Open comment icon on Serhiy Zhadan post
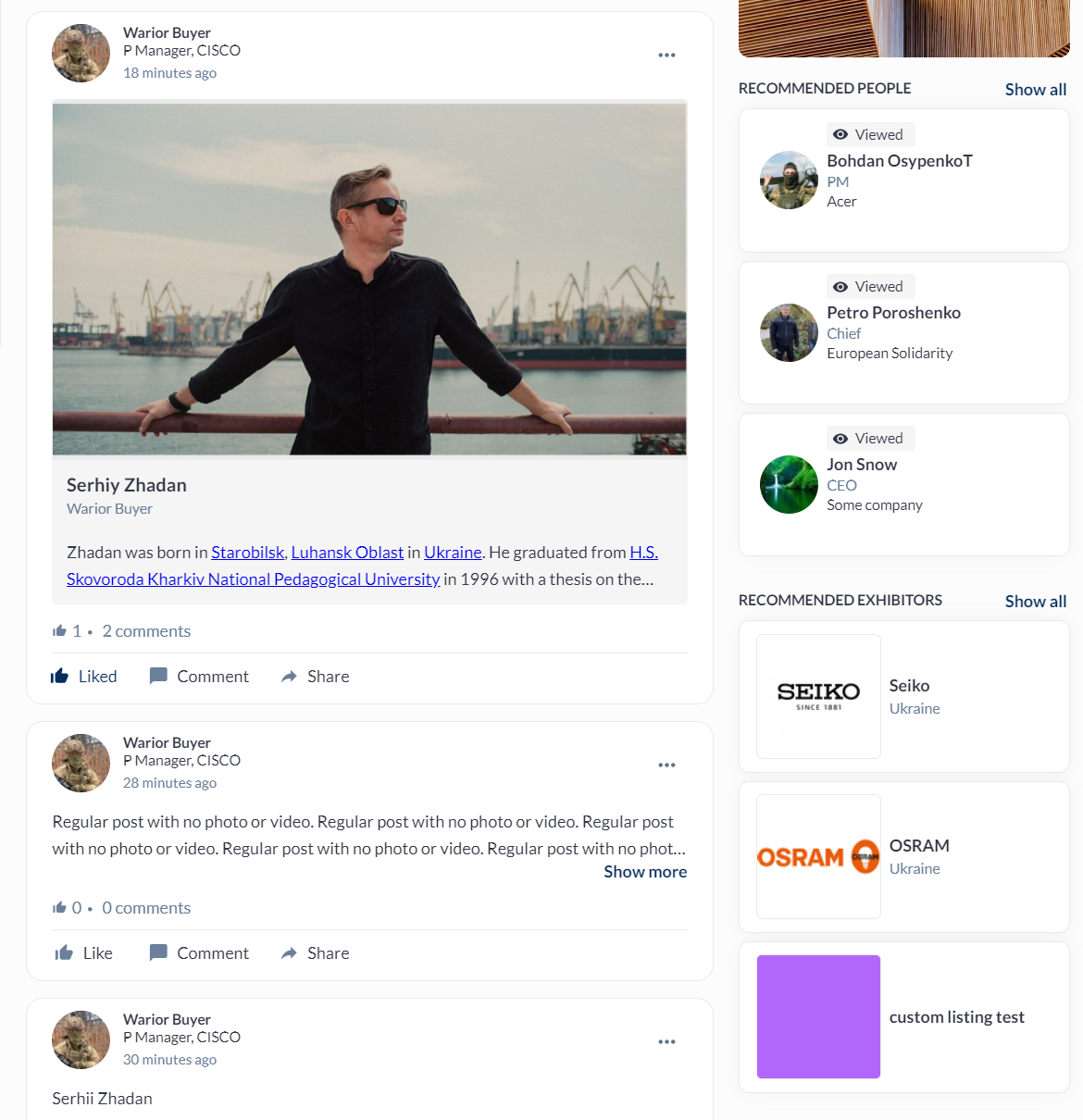This screenshot has height=1120, width=1083. [158, 677]
